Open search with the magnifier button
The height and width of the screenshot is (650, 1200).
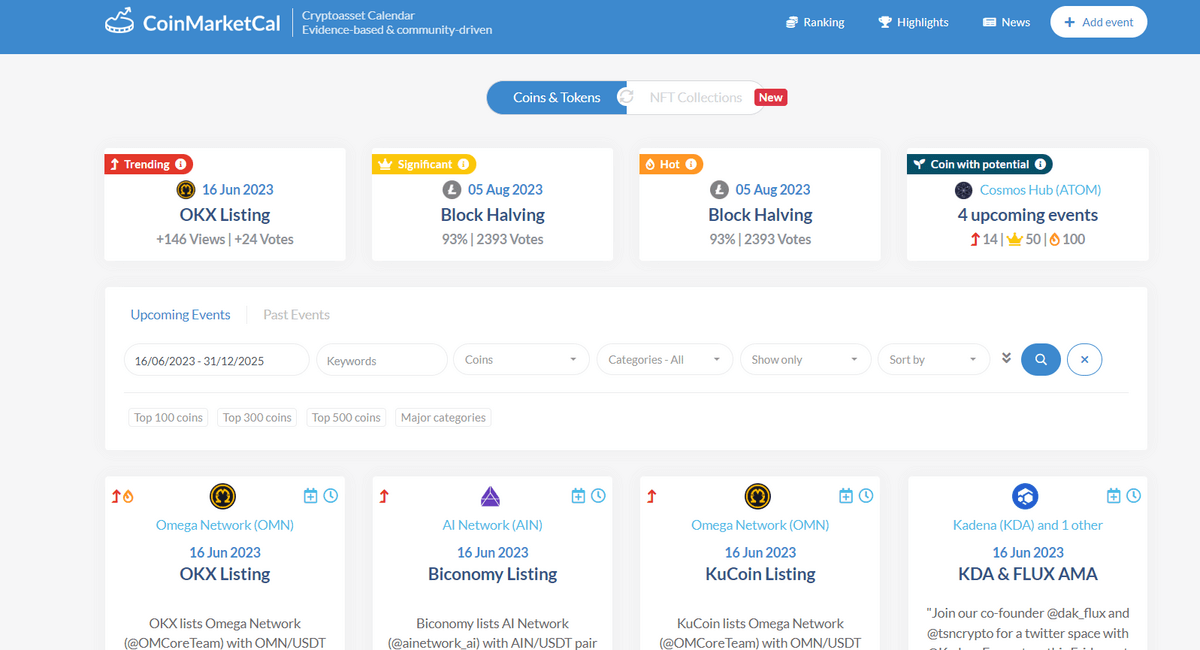point(1040,359)
